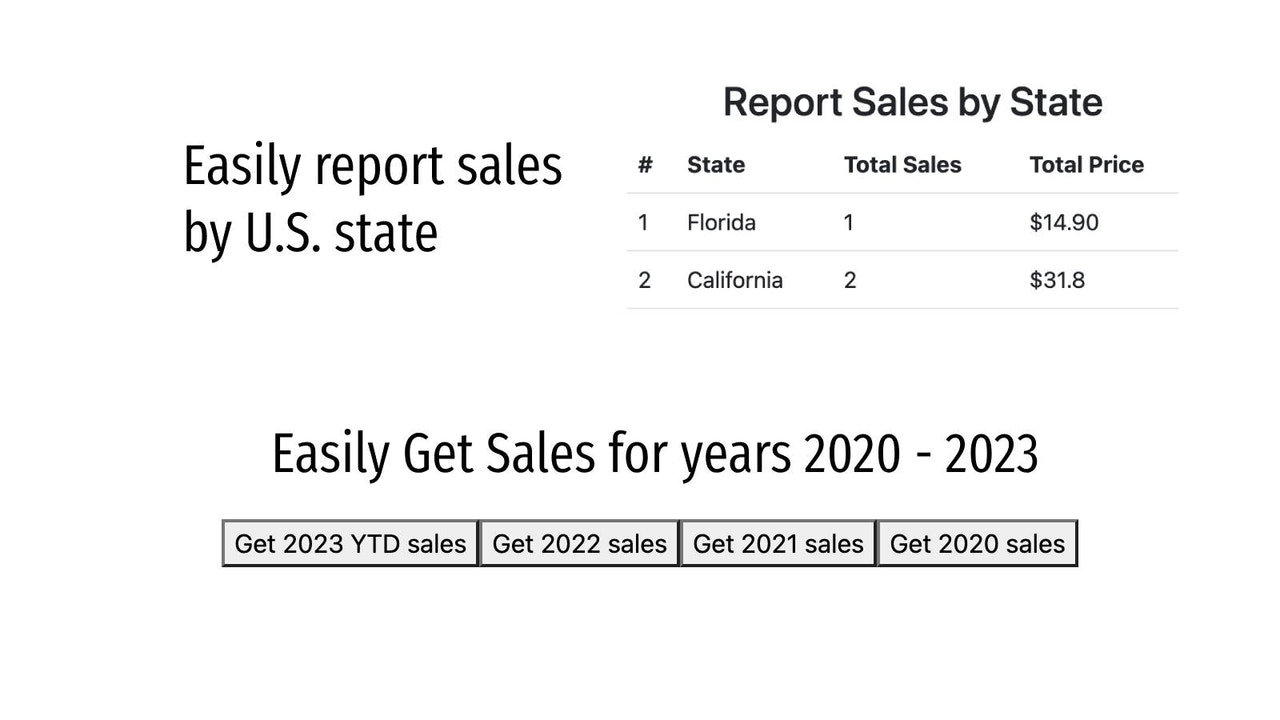
Task: Click the Get 2021 sales button
Action: point(778,543)
